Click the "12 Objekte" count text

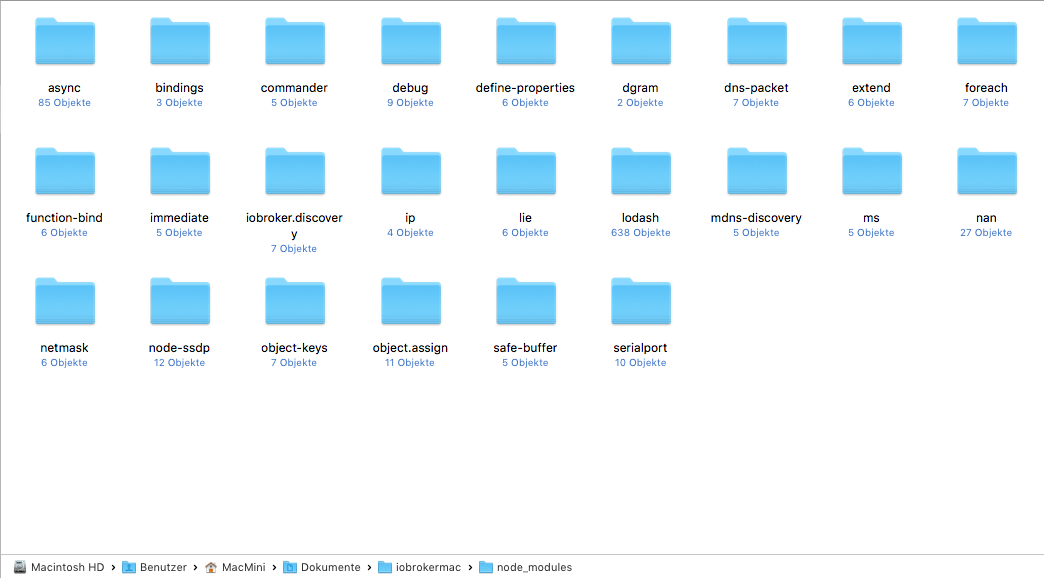click(x=179, y=362)
